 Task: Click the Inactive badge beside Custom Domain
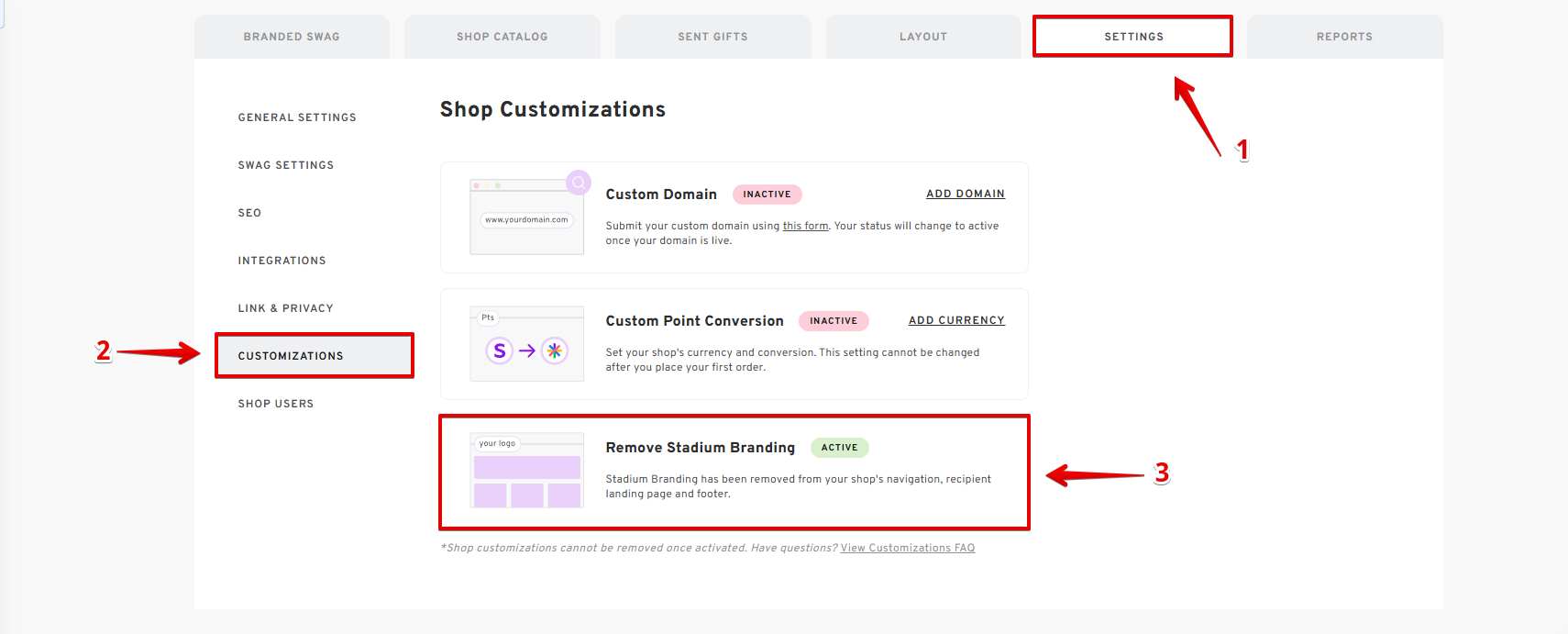click(x=767, y=195)
